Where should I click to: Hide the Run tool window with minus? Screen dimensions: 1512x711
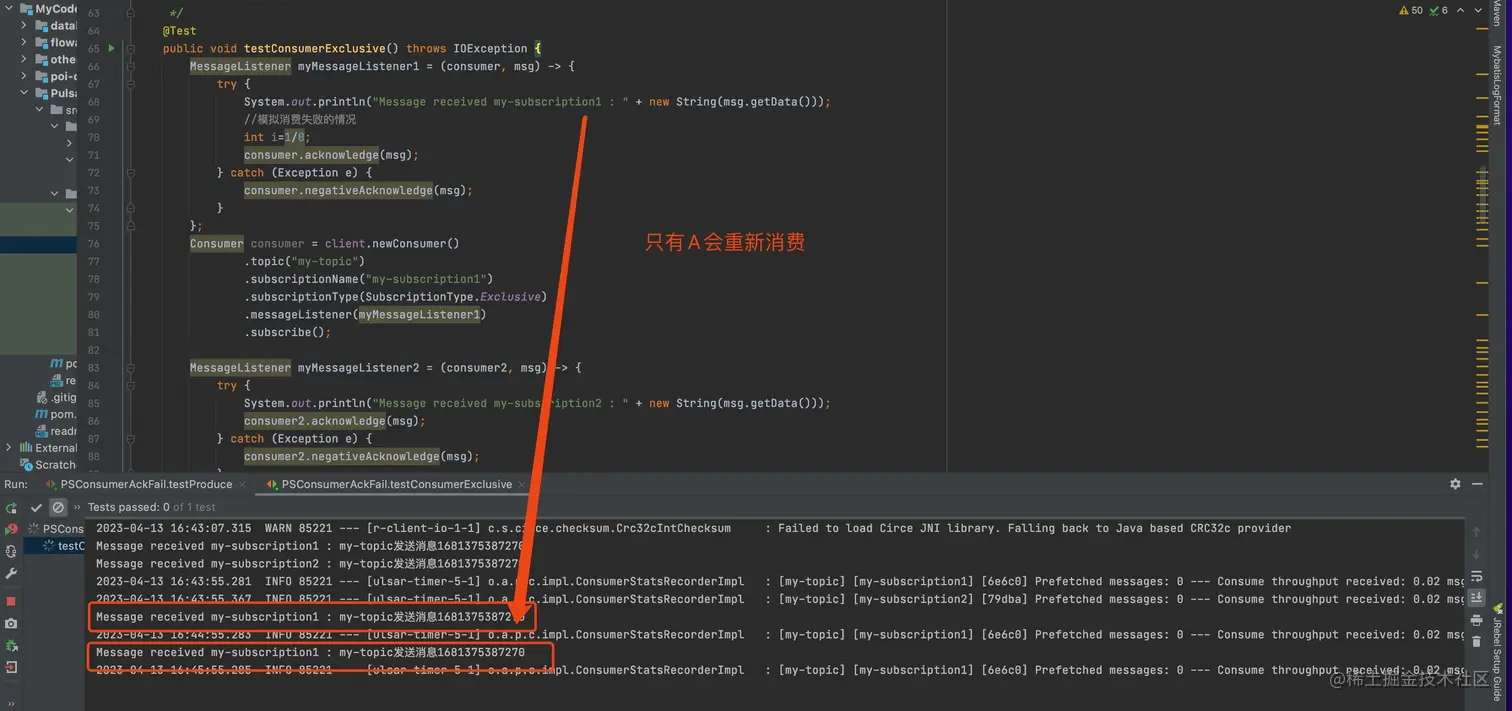coord(1478,484)
